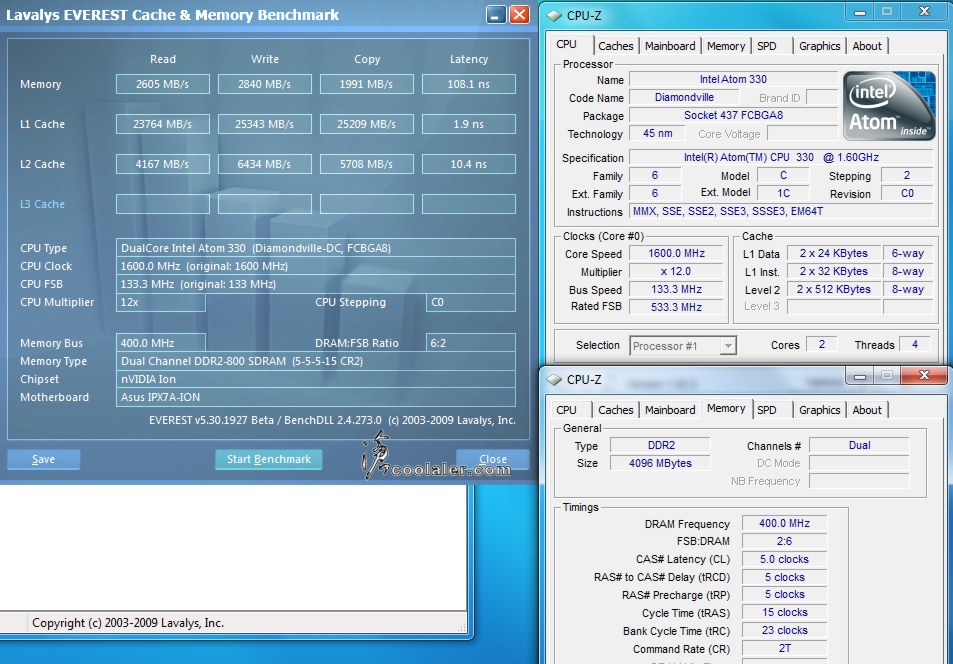Click the L2 Cache Read value 4167 MB/s

click(x=163, y=164)
